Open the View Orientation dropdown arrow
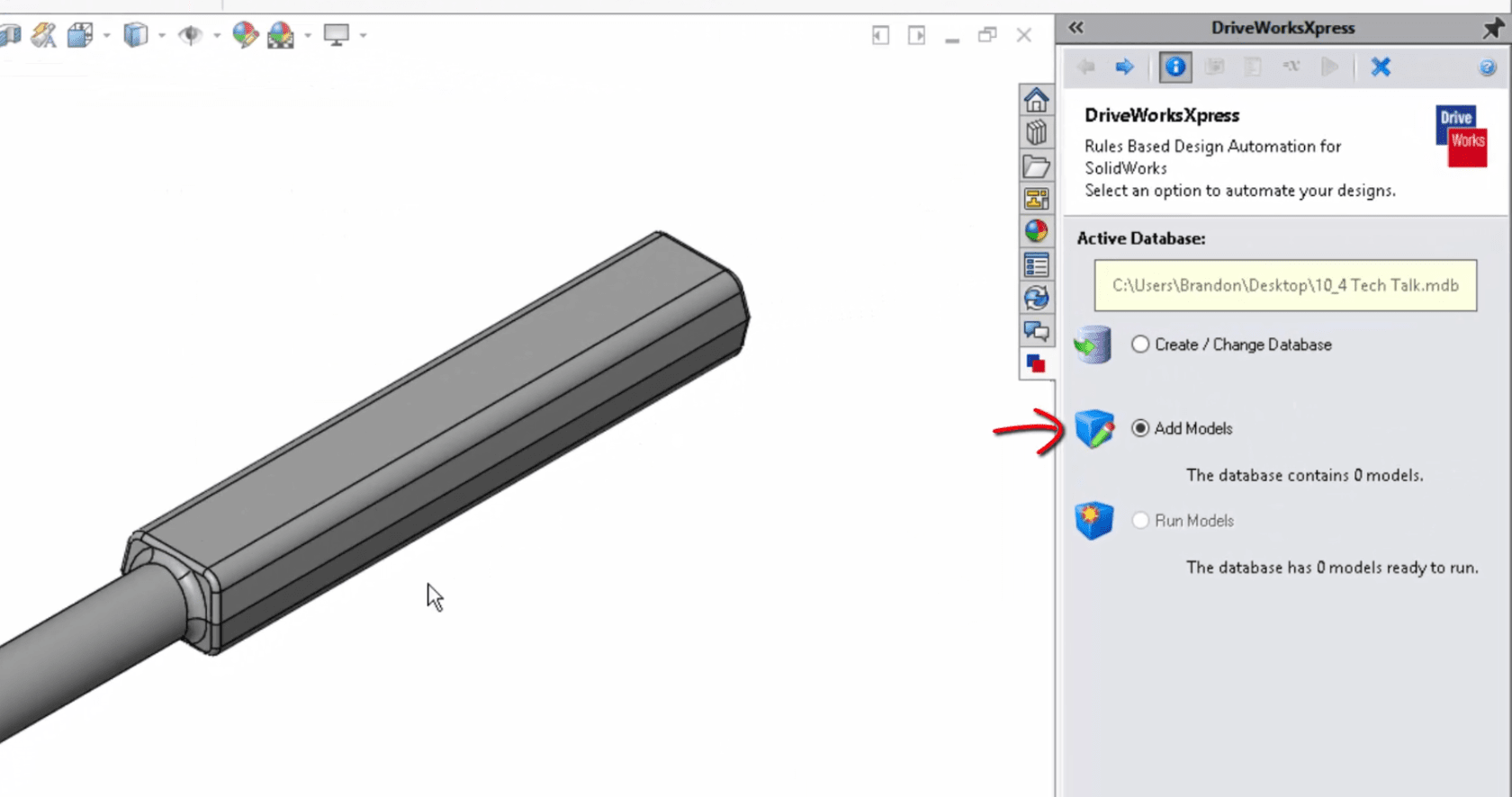Screen dimensions: 1512x797 coord(107,36)
